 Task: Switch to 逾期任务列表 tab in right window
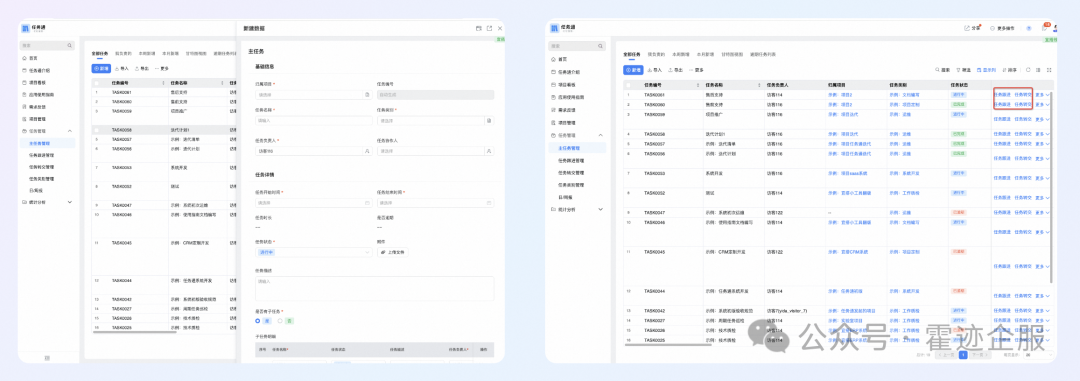tap(762, 53)
